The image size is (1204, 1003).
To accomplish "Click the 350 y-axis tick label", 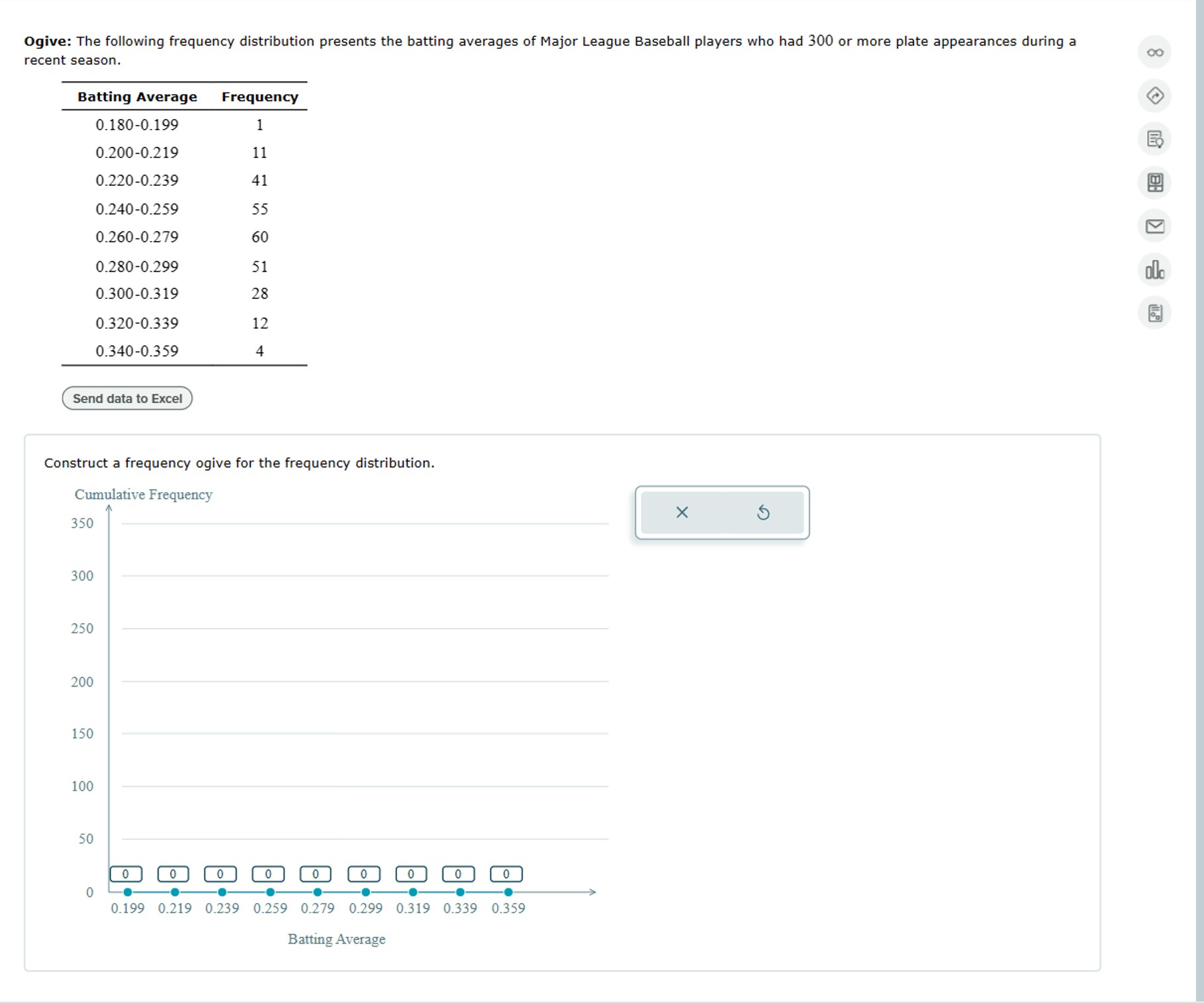I will tap(82, 523).
